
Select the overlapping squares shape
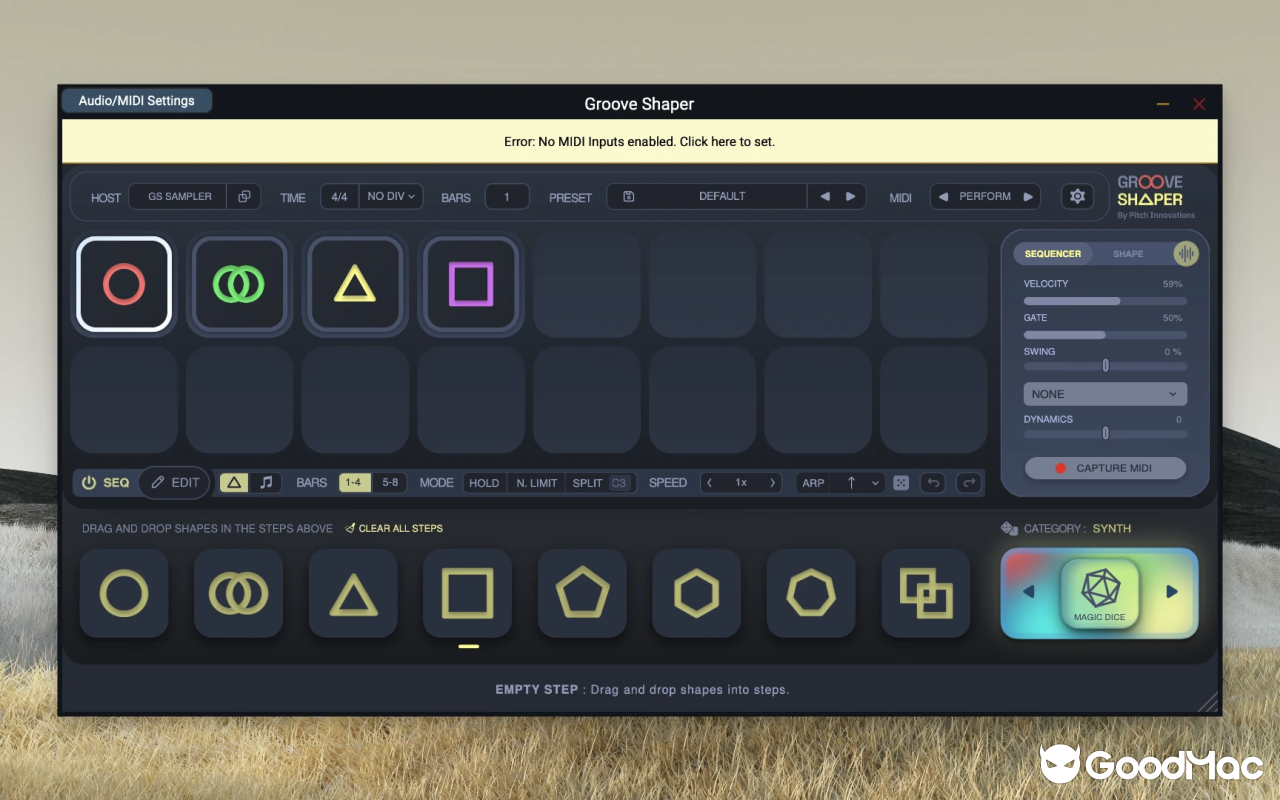point(925,592)
